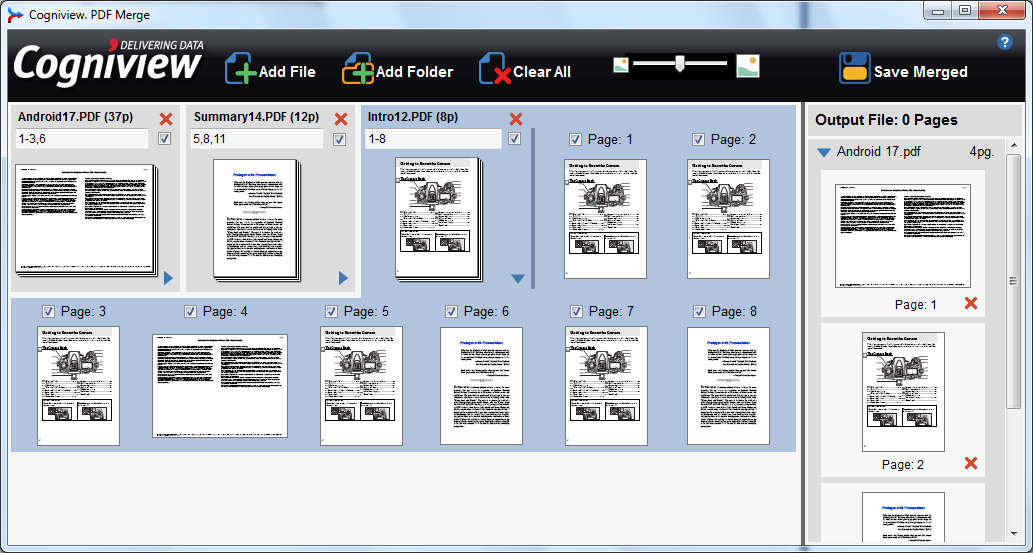Delete output Page: 1 with red X

[971, 303]
